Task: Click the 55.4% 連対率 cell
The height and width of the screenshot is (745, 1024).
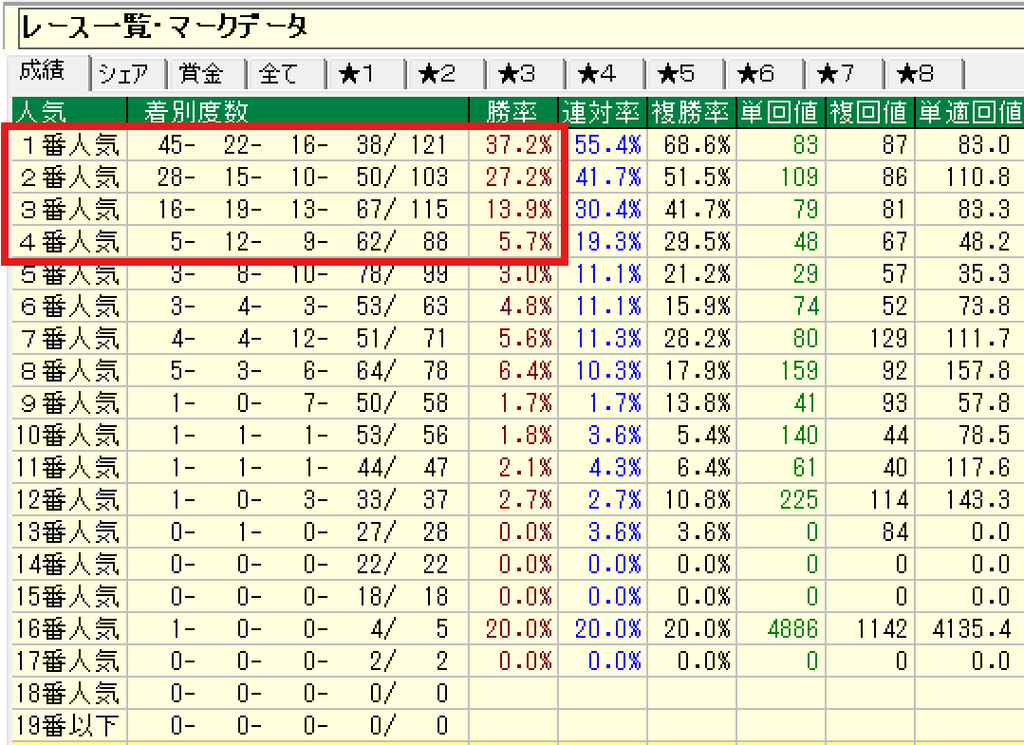Action: click(x=602, y=145)
